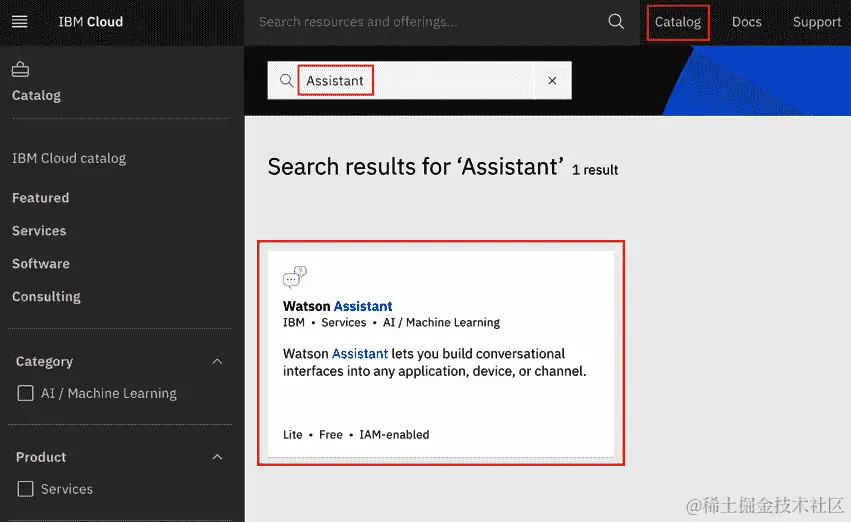The image size is (851, 522).
Task: Click the Lite • Free • IAM-enabled tags
Action: pyautogui.click(x=356, y=435)
